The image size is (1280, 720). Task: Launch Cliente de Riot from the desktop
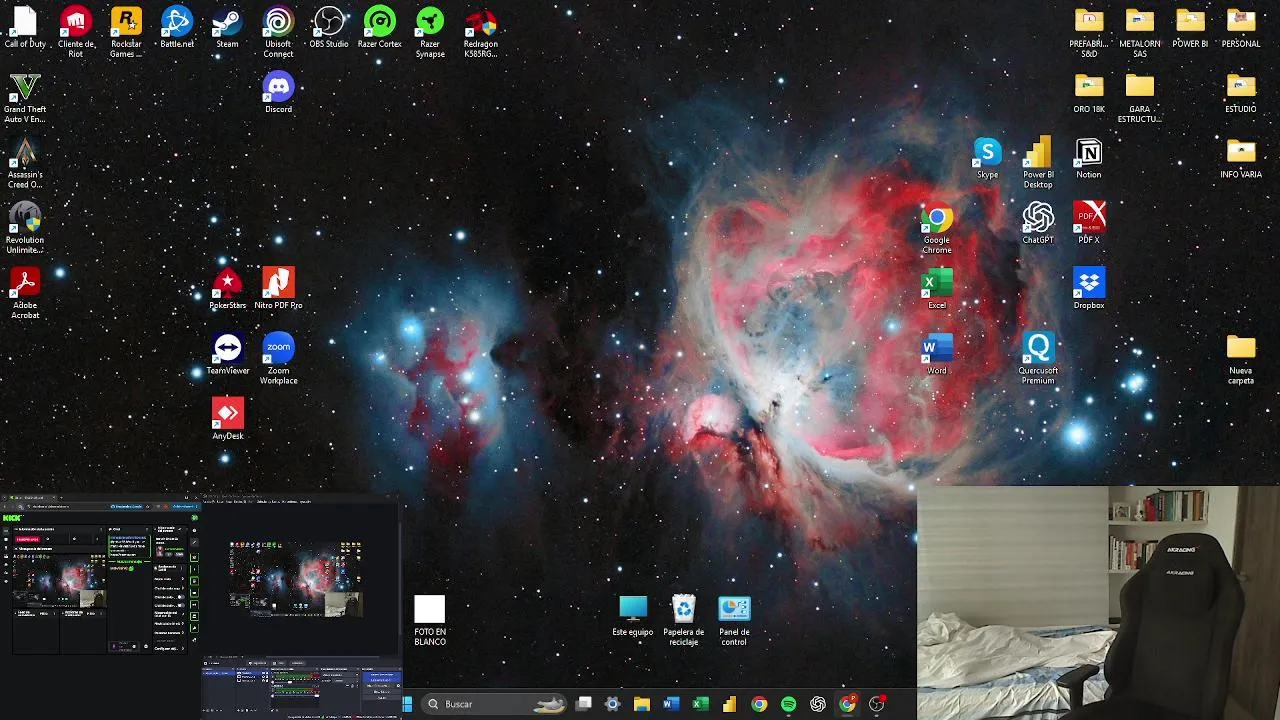pyautogui.click(x=76, y=32)
